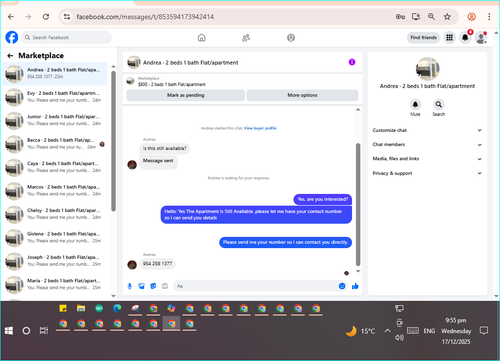Search in conversation magnifier icon
Screen dimensions: 500x361
pos(439,104)
